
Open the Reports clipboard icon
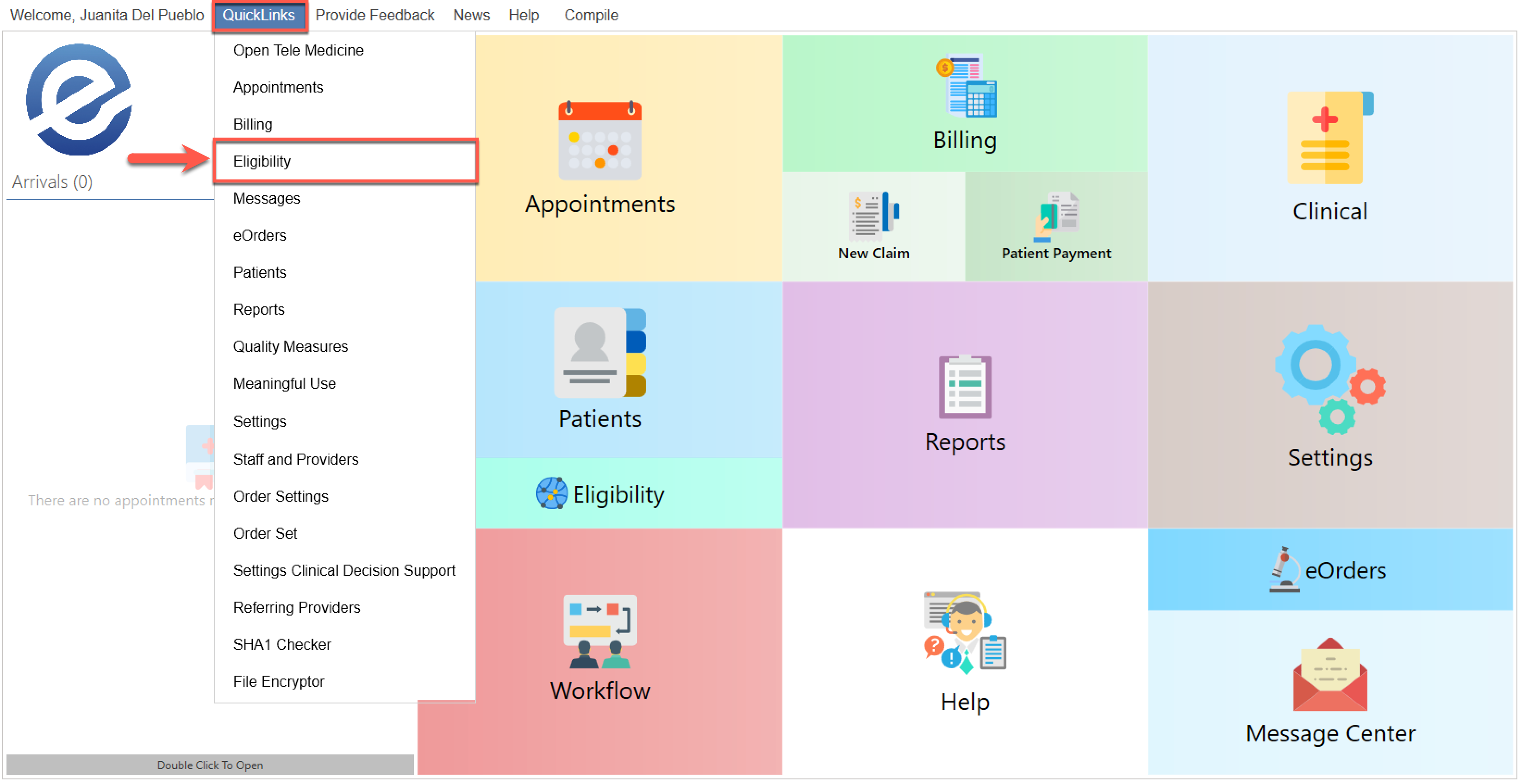coord(964,387)
